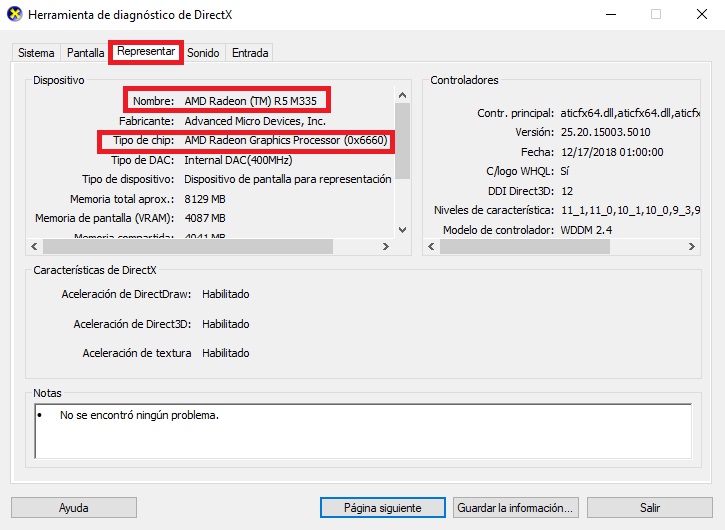Click the WDDM 2.4 driver model

586,230
